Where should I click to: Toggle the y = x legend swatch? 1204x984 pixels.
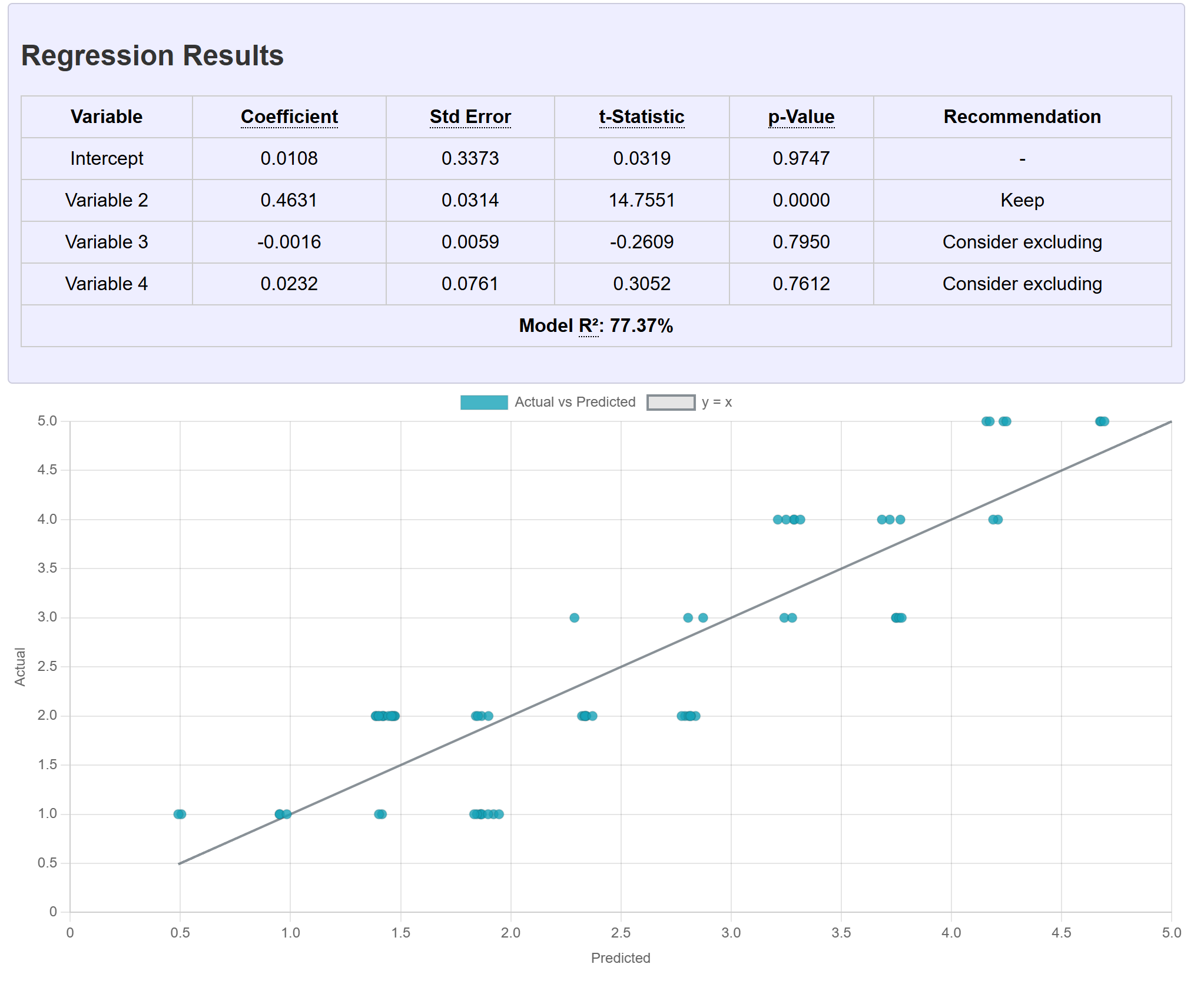(x=671, y=403)
